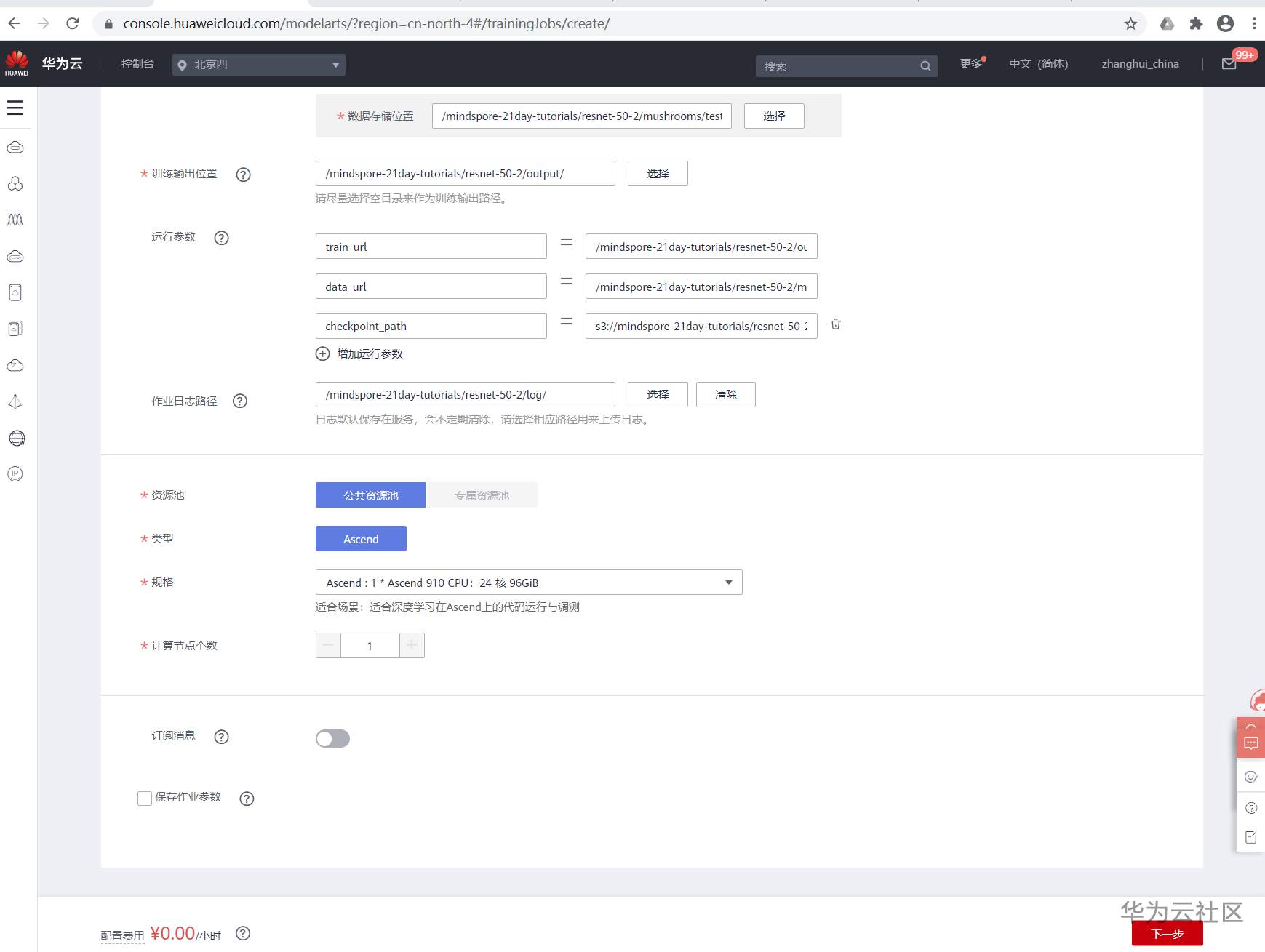Enable the 订阅消息 switch
The height and width of the screenshot is (952, 1265).
332,738
